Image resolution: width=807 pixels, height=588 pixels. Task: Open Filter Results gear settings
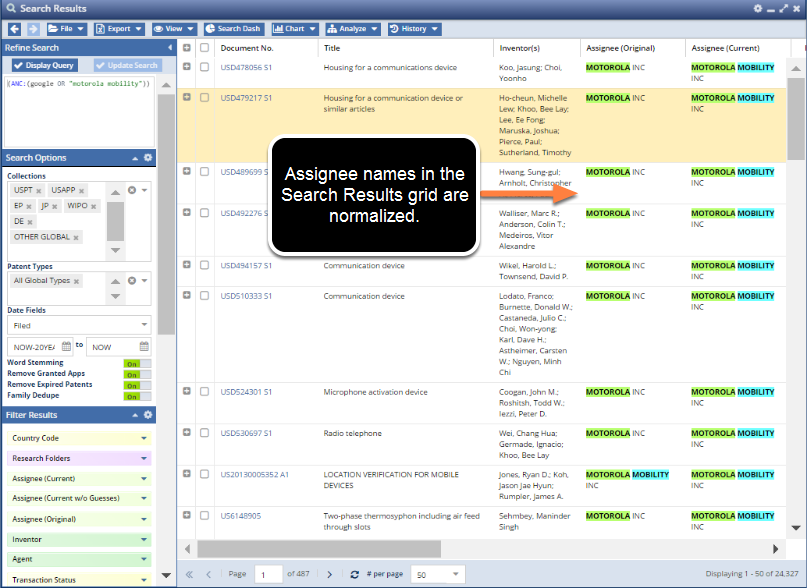click(148, 414)
